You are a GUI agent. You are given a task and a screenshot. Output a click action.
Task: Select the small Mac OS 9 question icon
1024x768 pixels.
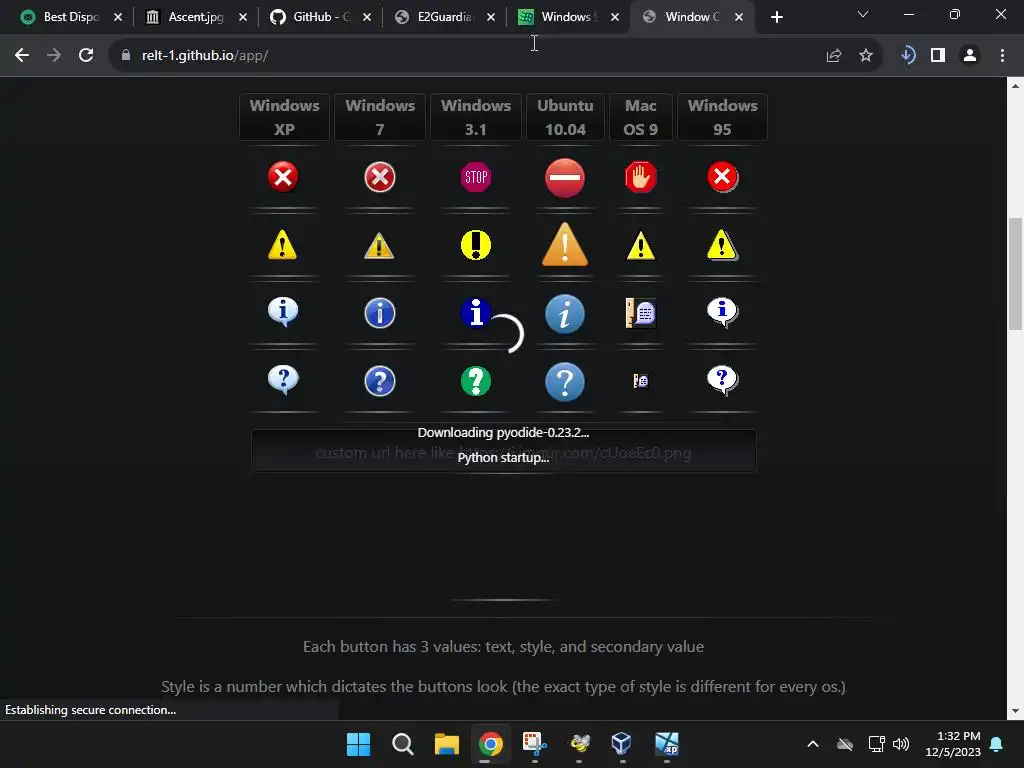tap(641, 381)
